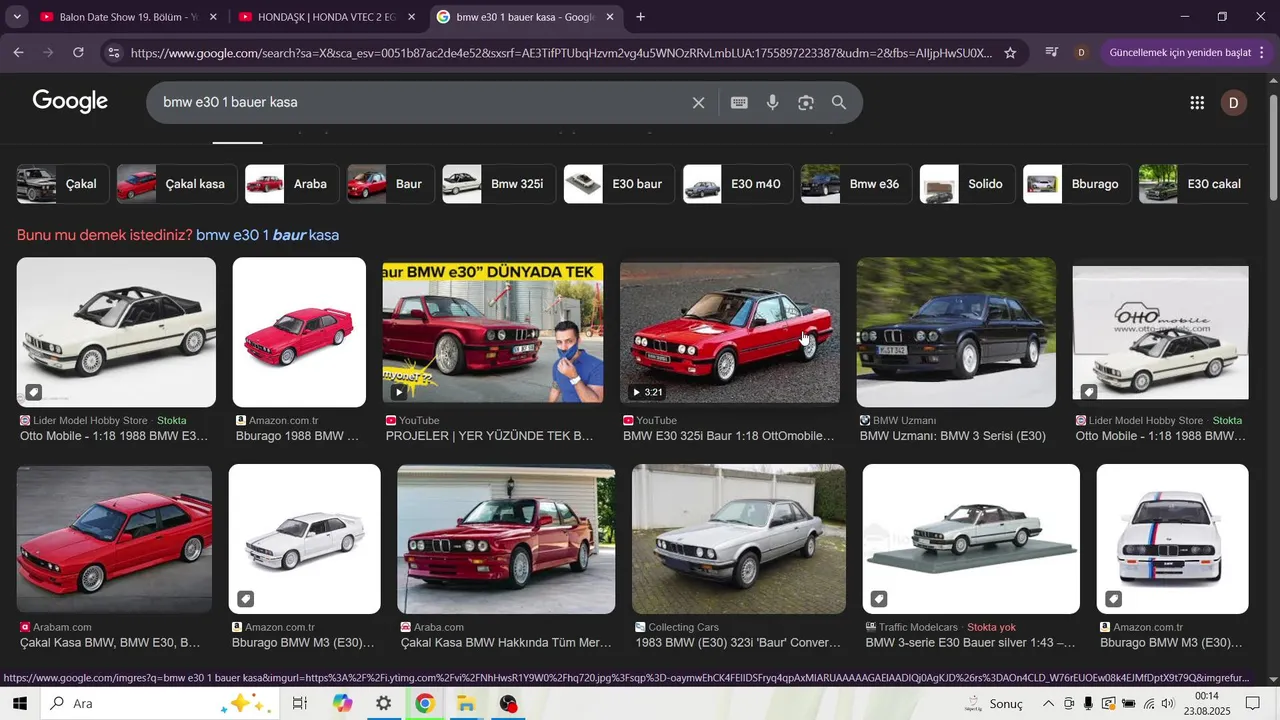Screen dimensions: 1280x720
Task: Filter by Solido chip
Action: click(x=968, y=184)
